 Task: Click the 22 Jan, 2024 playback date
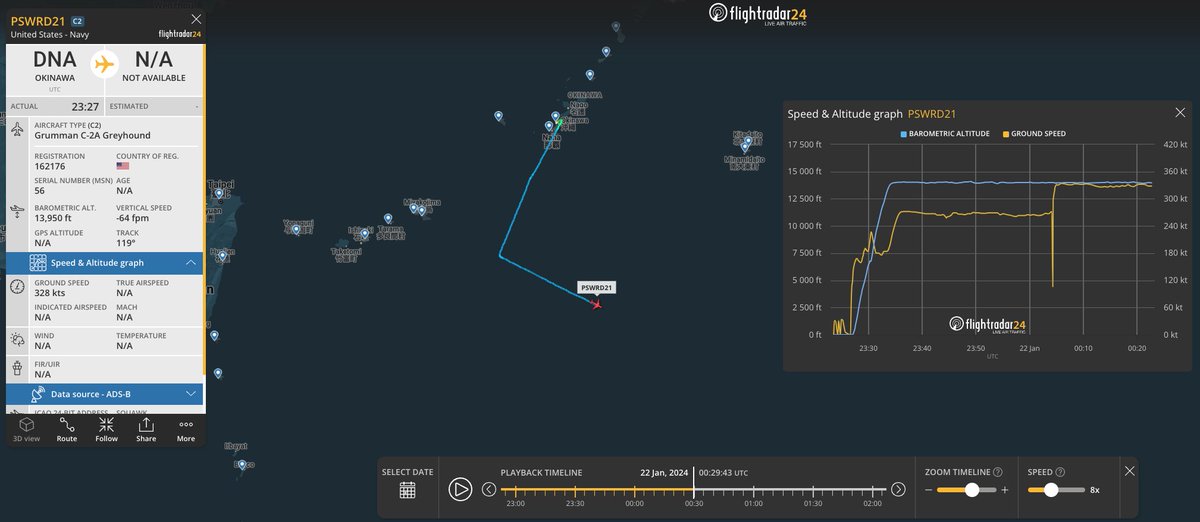coord(664,472)
